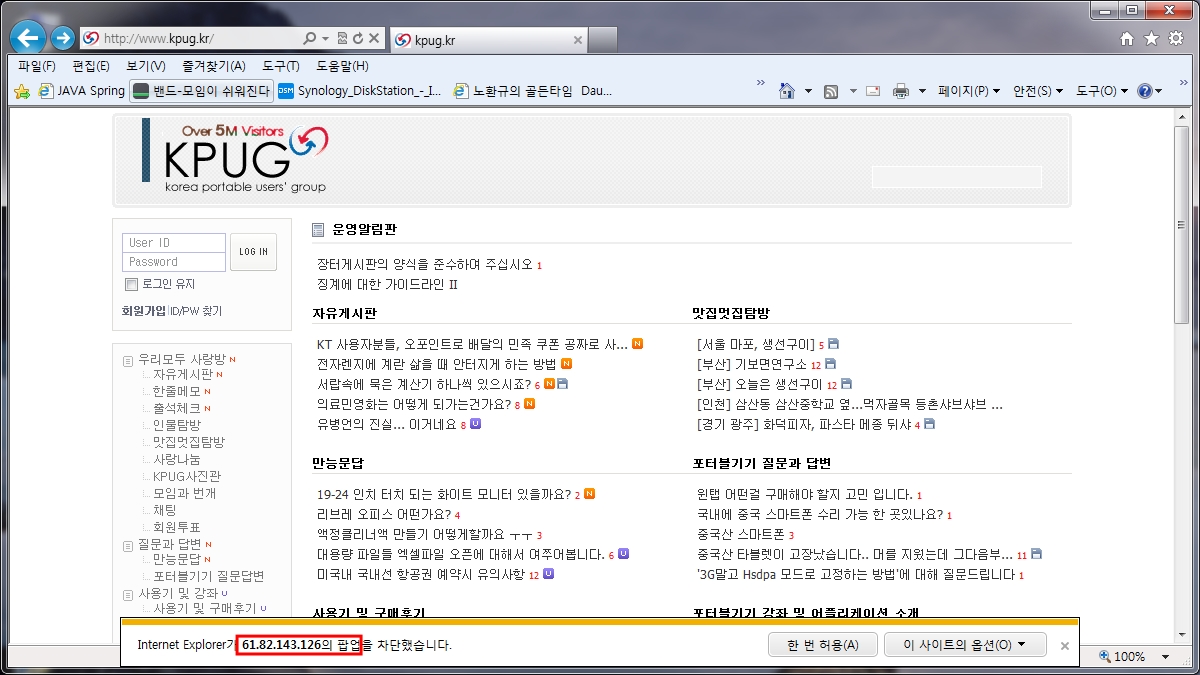Open the 보기(V) menu
Image resolution: width=1200 pixels, height=675 pixels.
point(146,66)
